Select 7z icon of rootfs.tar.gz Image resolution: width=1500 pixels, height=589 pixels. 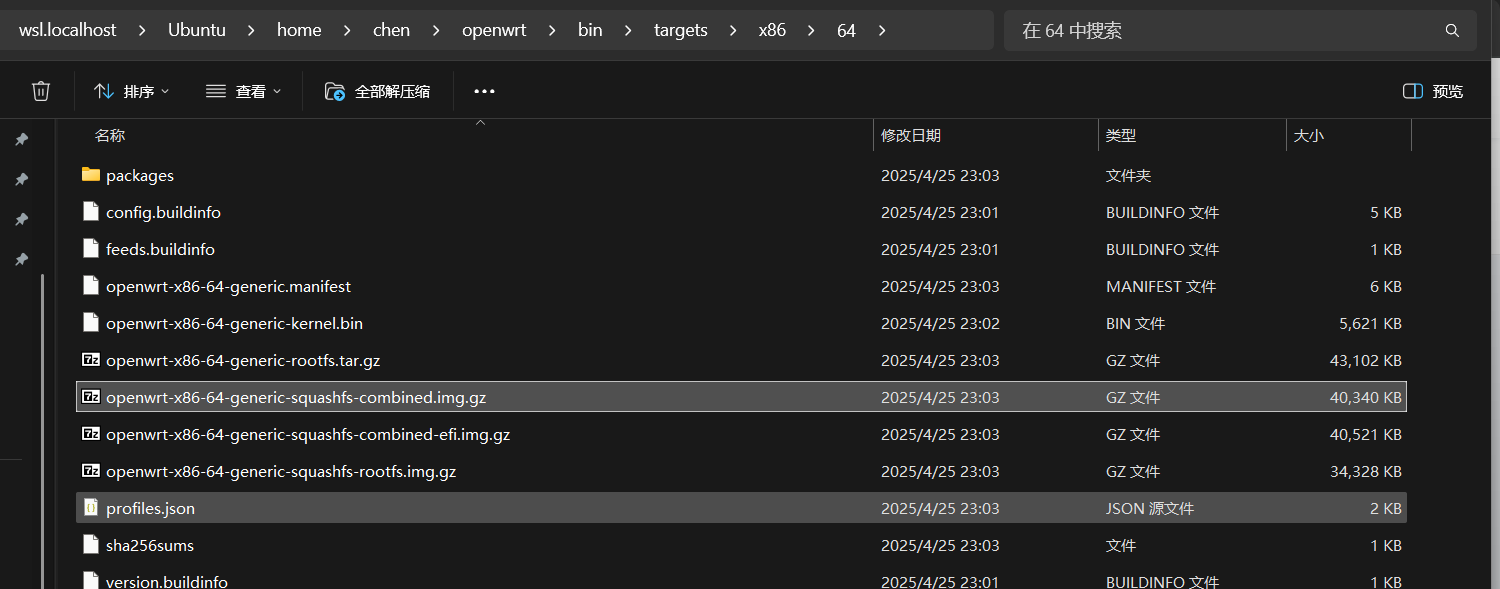pos(91,360)
